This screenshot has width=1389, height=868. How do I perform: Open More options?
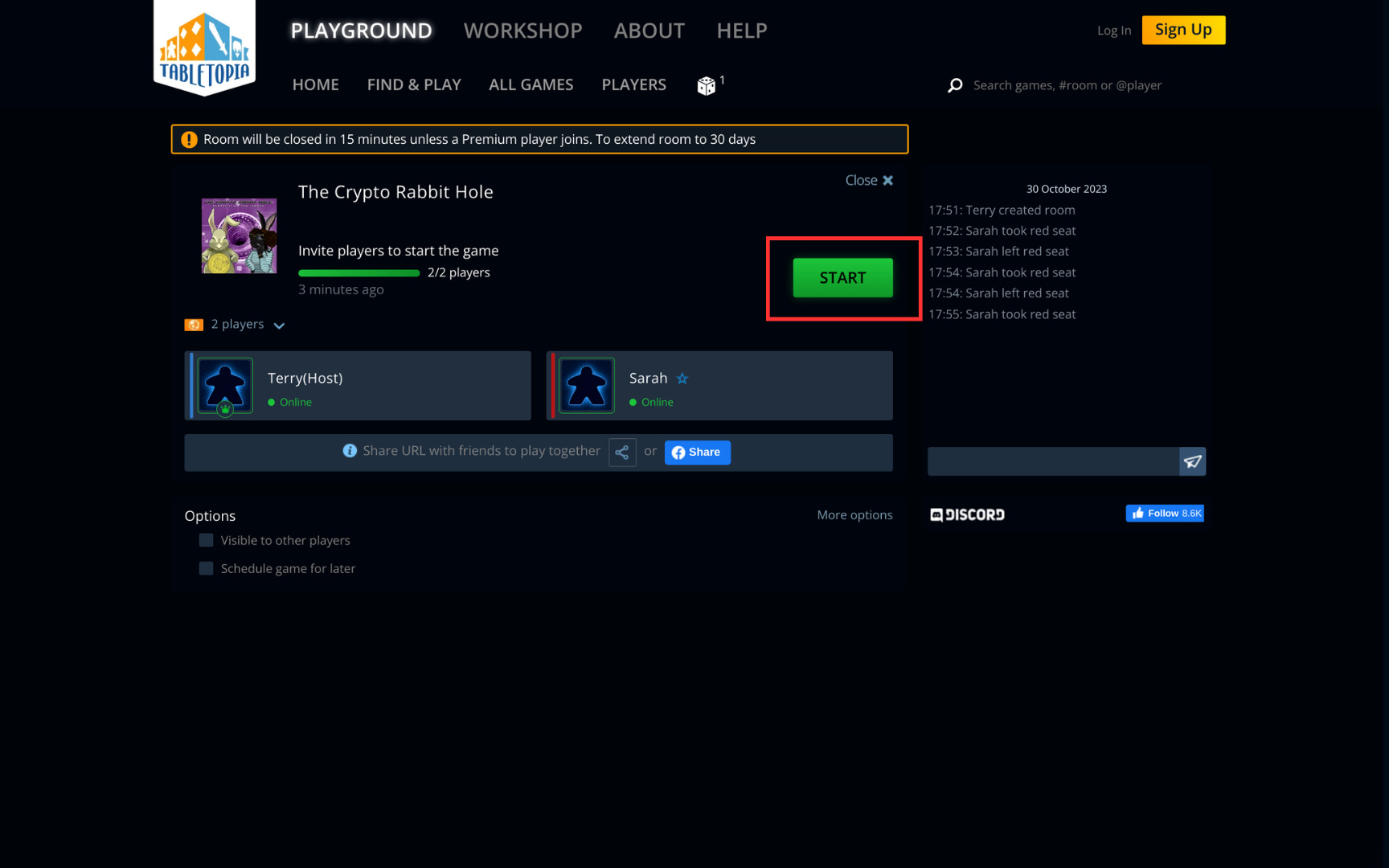pos(854,515)
